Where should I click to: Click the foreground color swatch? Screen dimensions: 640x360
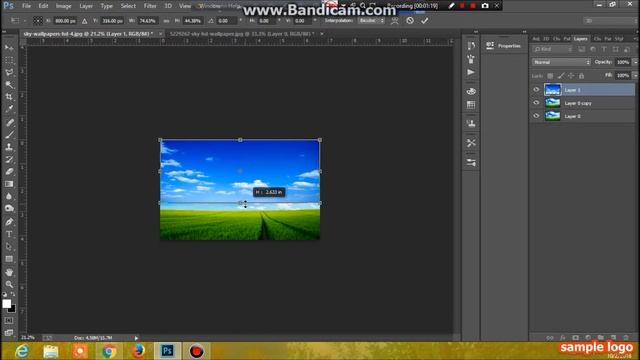(x=7, y=304)
